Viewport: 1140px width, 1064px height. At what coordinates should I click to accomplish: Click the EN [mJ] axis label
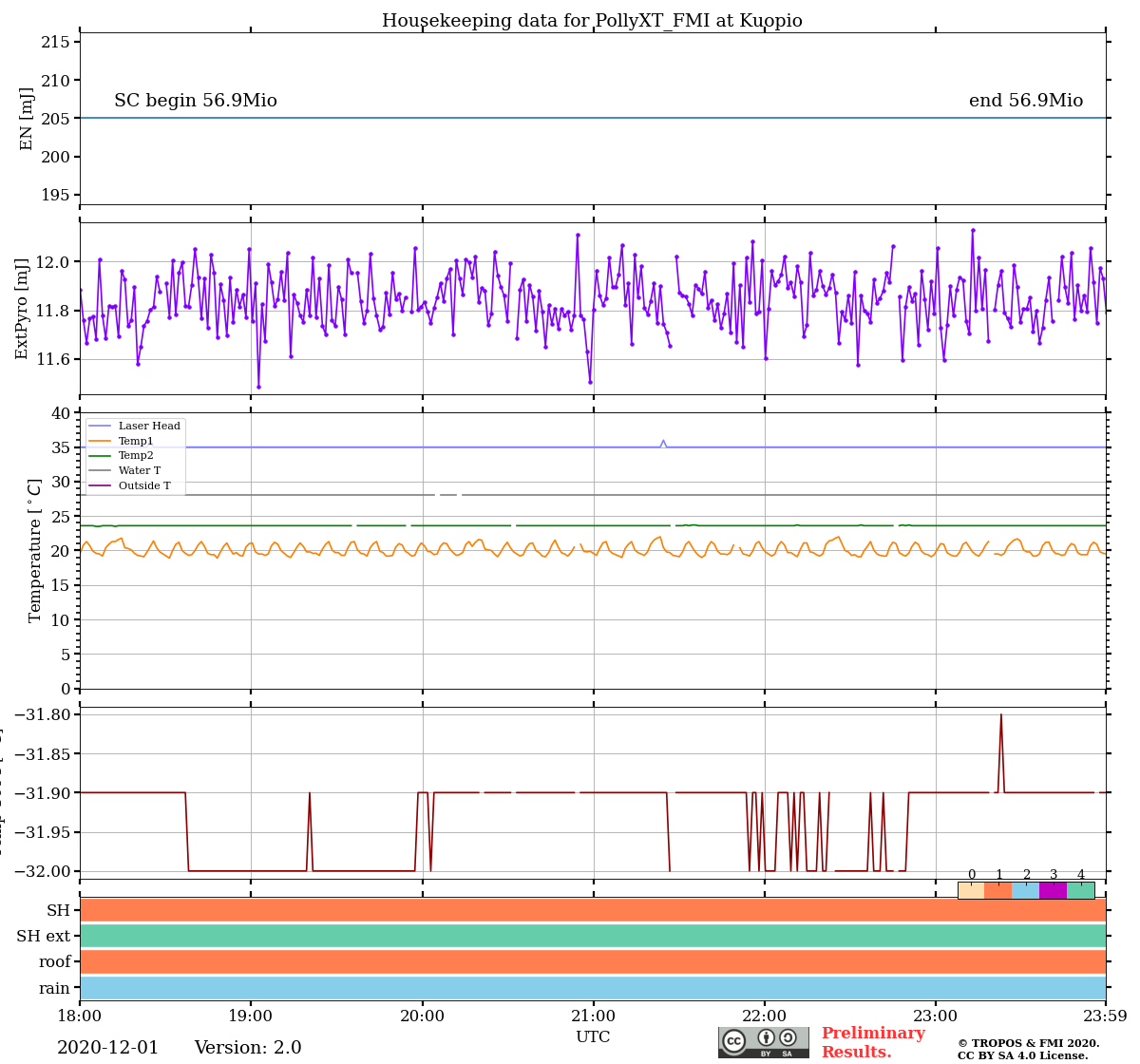pos(27,119)
